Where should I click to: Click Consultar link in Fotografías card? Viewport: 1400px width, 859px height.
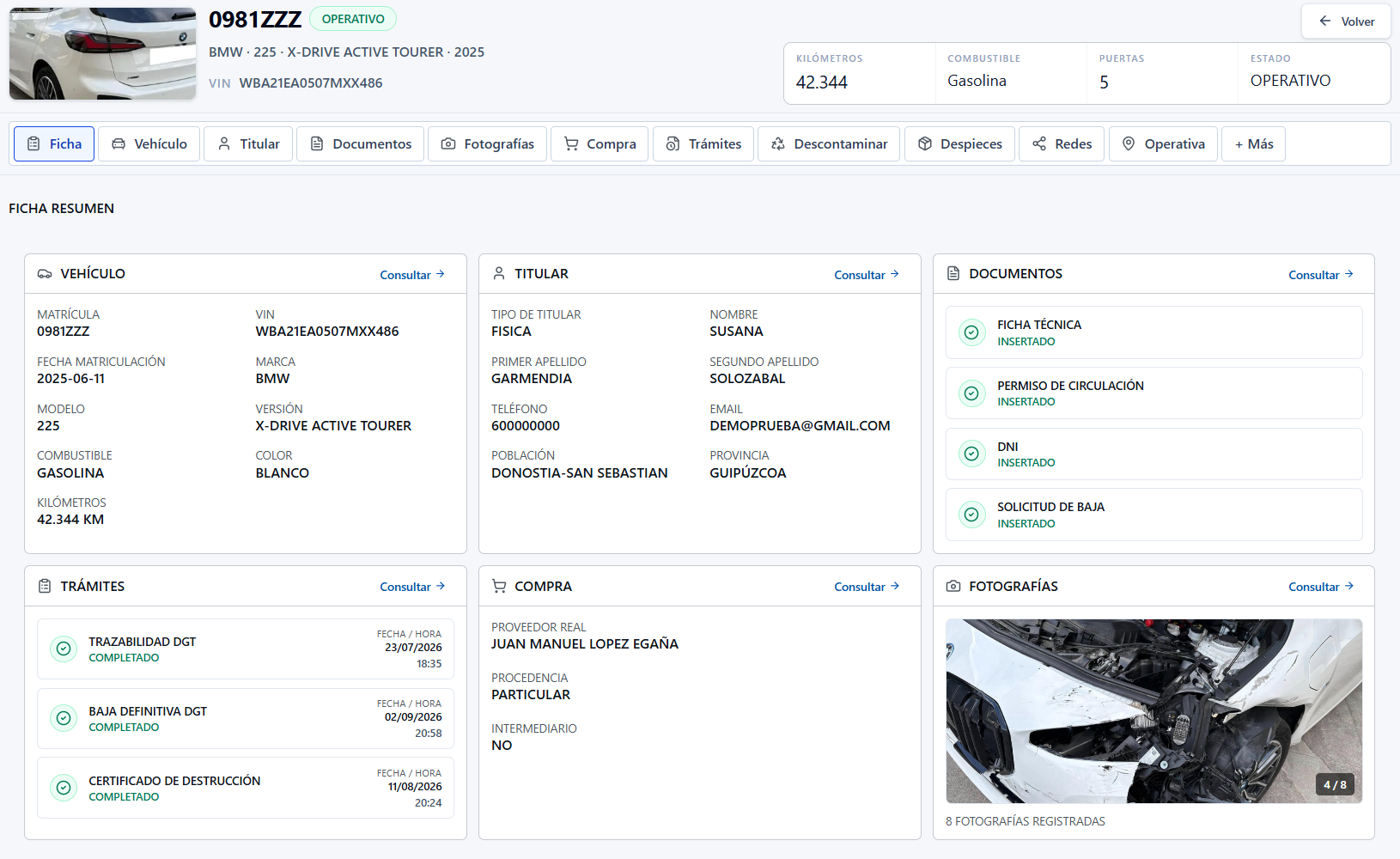pos(1321,587)
